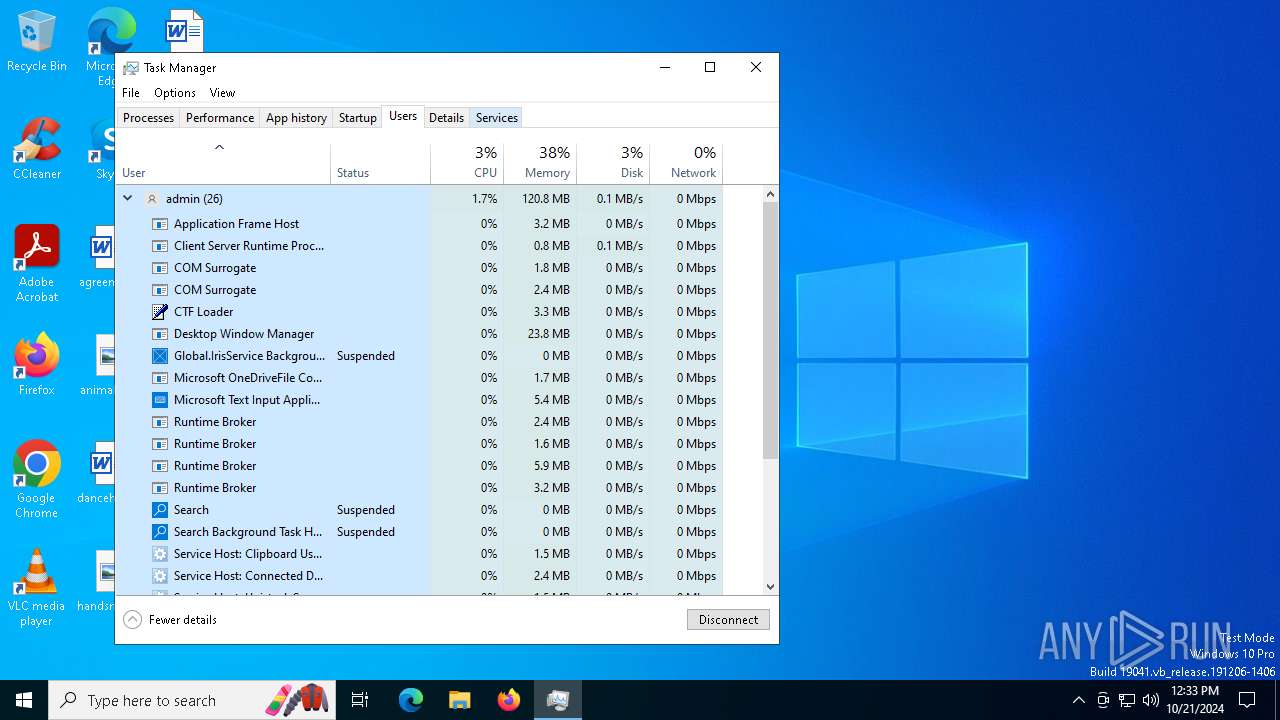
Task: Click the Windows Start button
Action: click(x=24, y=700)
